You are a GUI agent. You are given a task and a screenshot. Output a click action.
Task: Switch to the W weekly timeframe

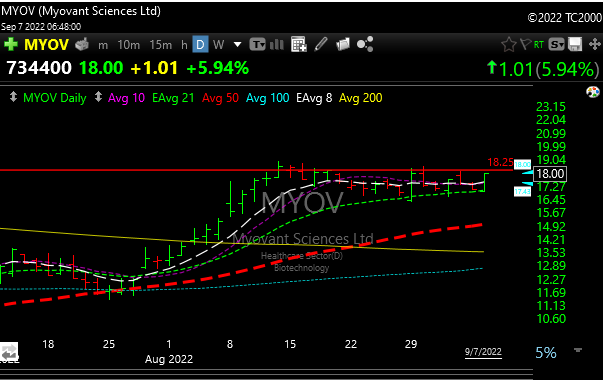coord(218,45)
